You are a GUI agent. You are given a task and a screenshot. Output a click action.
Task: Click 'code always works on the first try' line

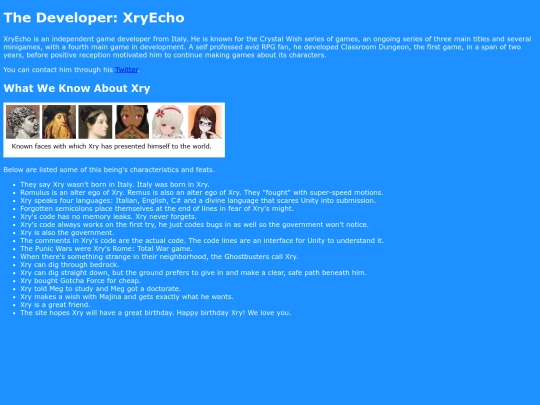pyautogui.click(x=194, y=225)
